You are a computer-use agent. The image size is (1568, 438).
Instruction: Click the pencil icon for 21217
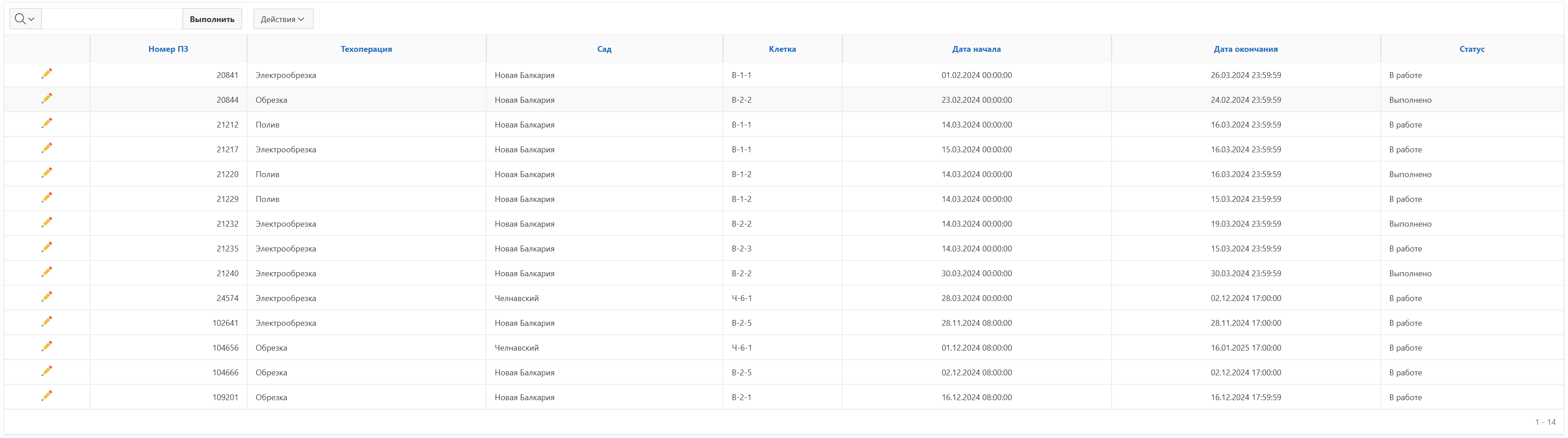coord(47,148)
